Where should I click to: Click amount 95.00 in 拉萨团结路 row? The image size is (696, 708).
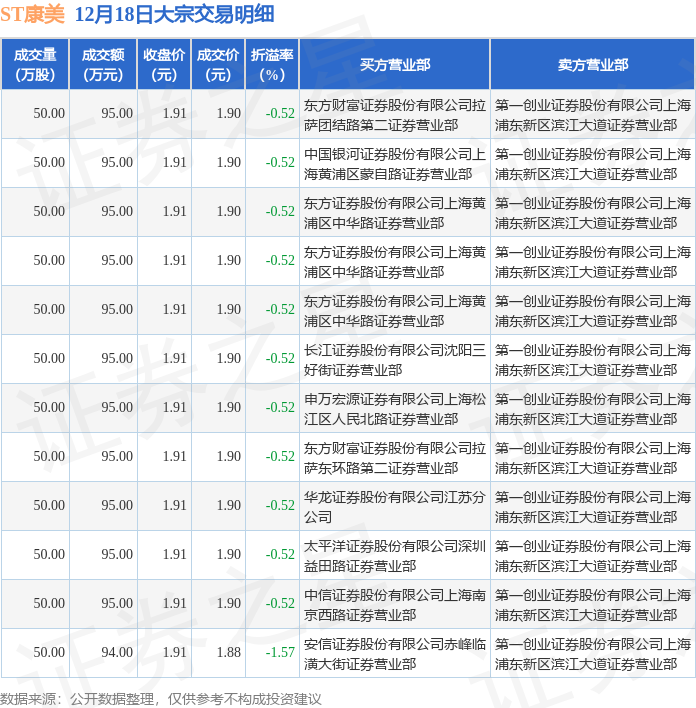click(x=117, y=113)
